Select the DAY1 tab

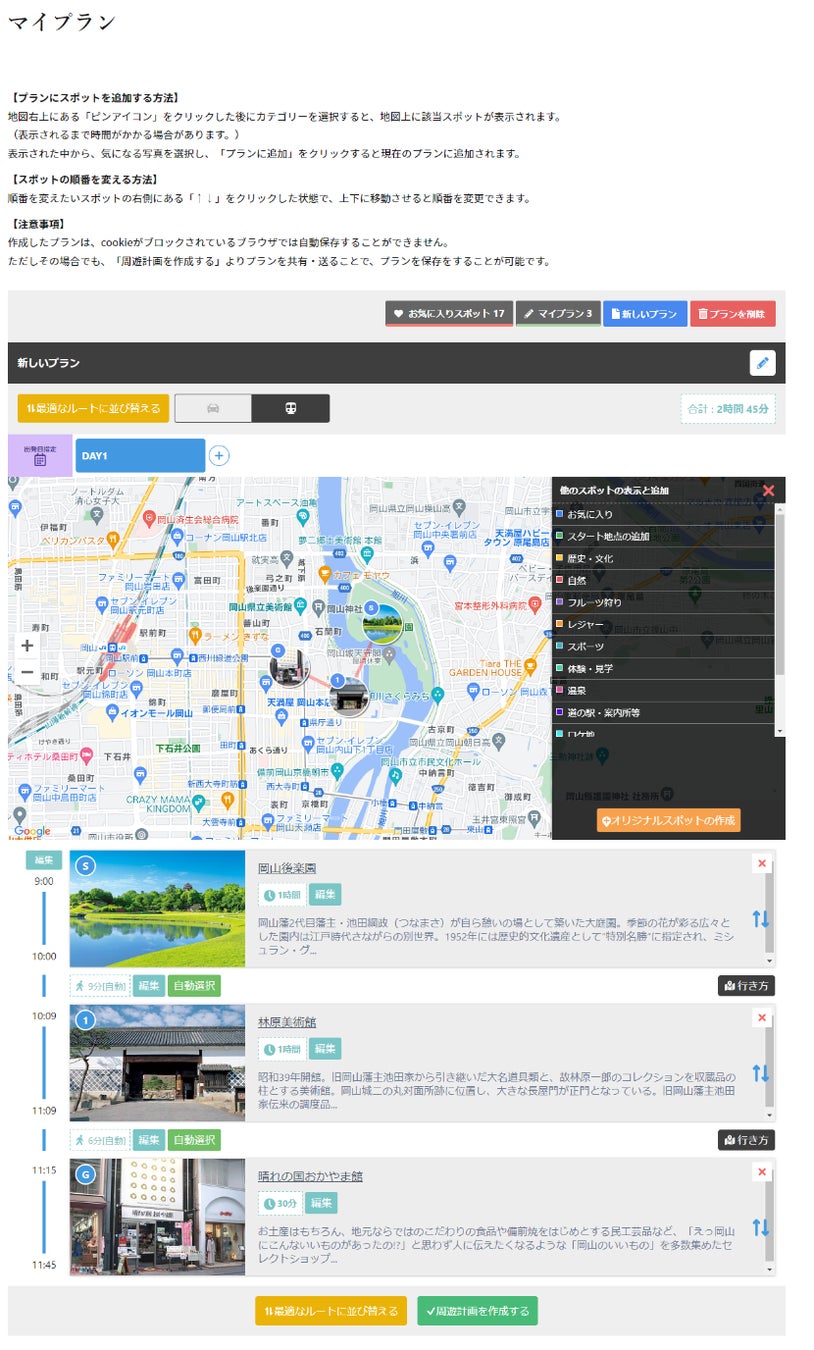[x=140, y=456]
